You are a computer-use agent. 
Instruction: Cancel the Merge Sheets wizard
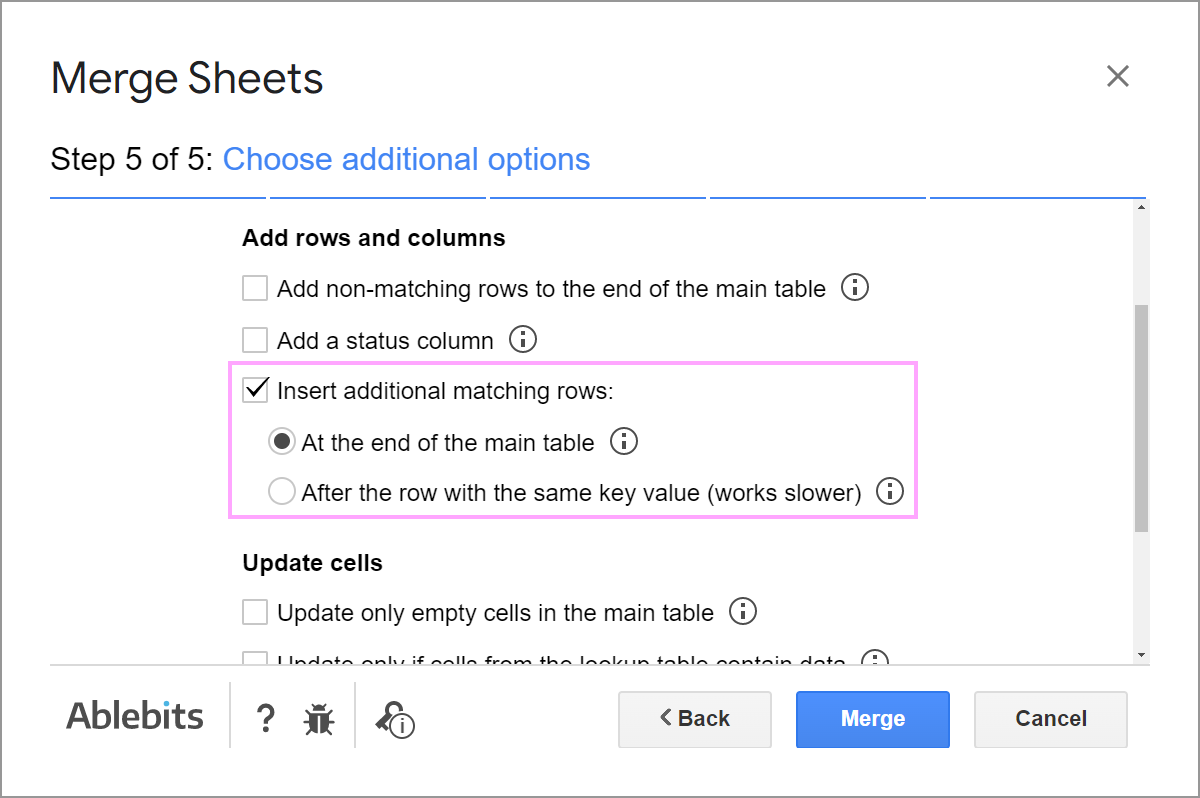pos(1050,719)
